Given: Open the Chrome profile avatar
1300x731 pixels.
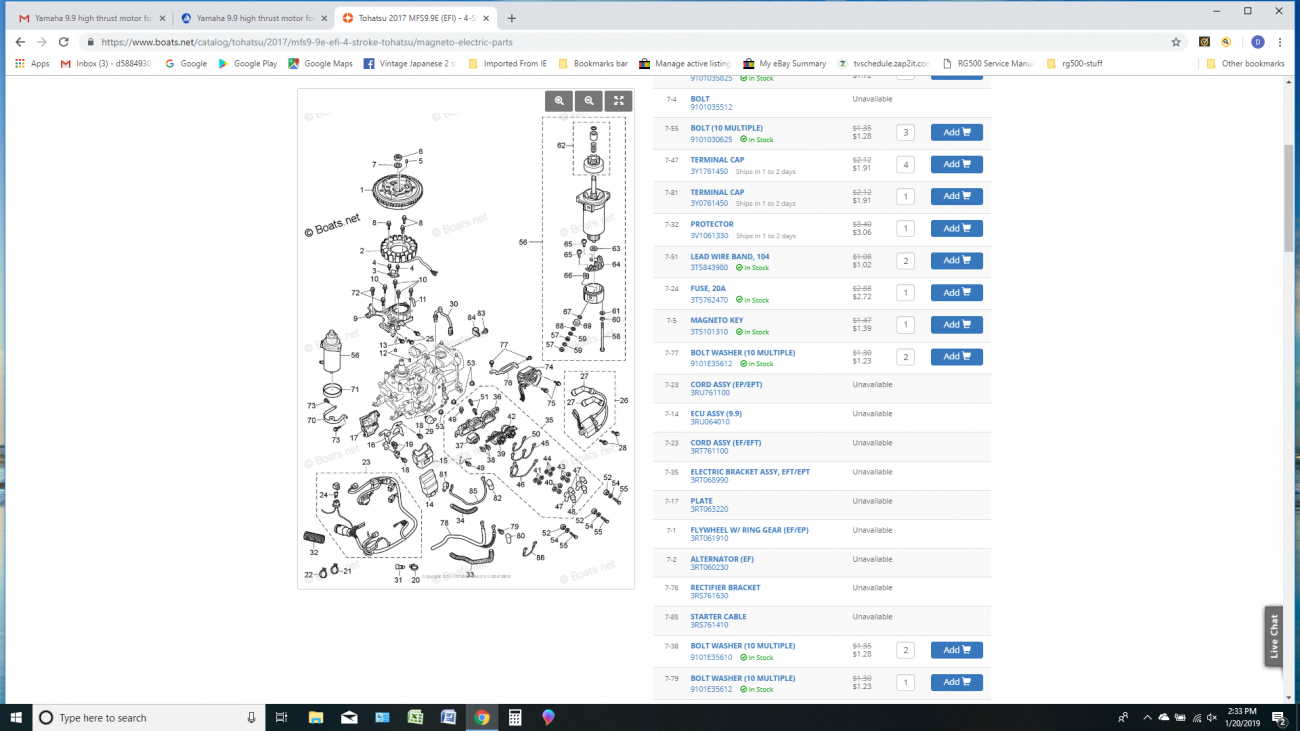Looking at the screenshot, I should [1258, 42].
